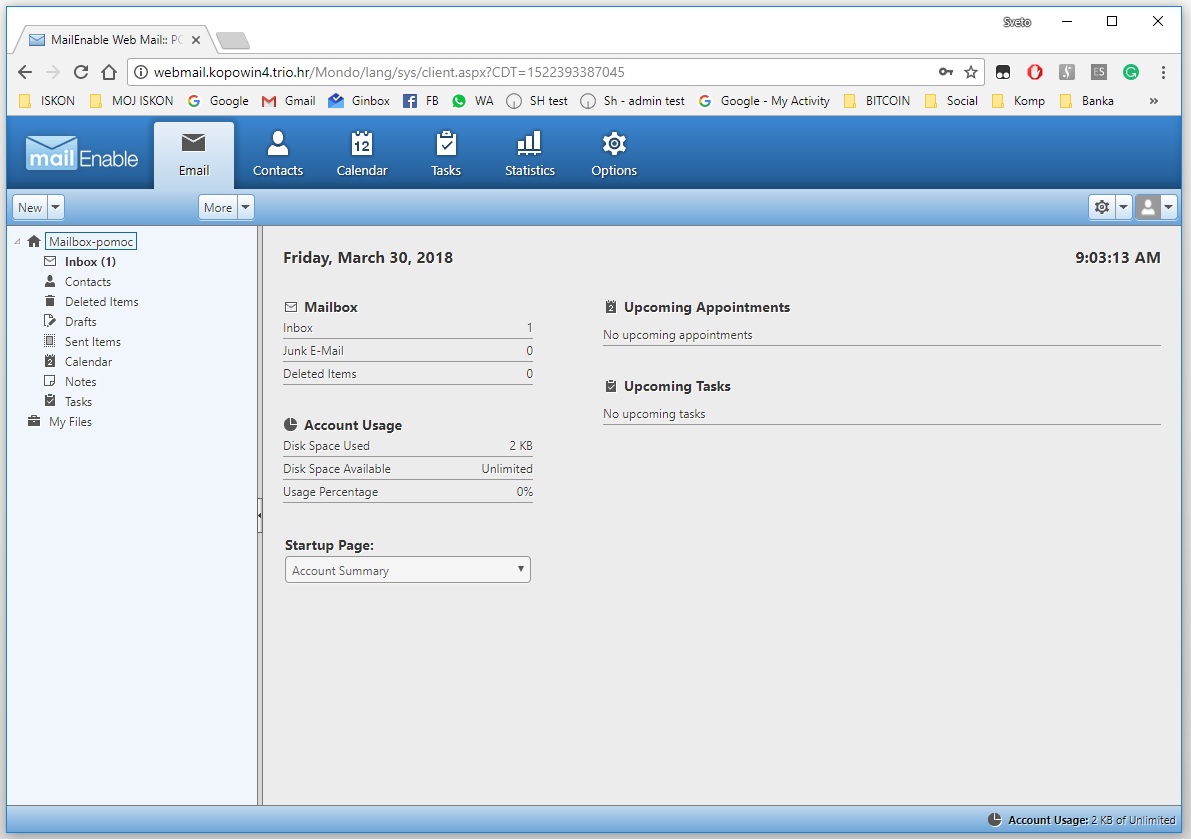Go to the Tasks tab in top navigation
Viewport: 1191px width, 839px height.
446,155
